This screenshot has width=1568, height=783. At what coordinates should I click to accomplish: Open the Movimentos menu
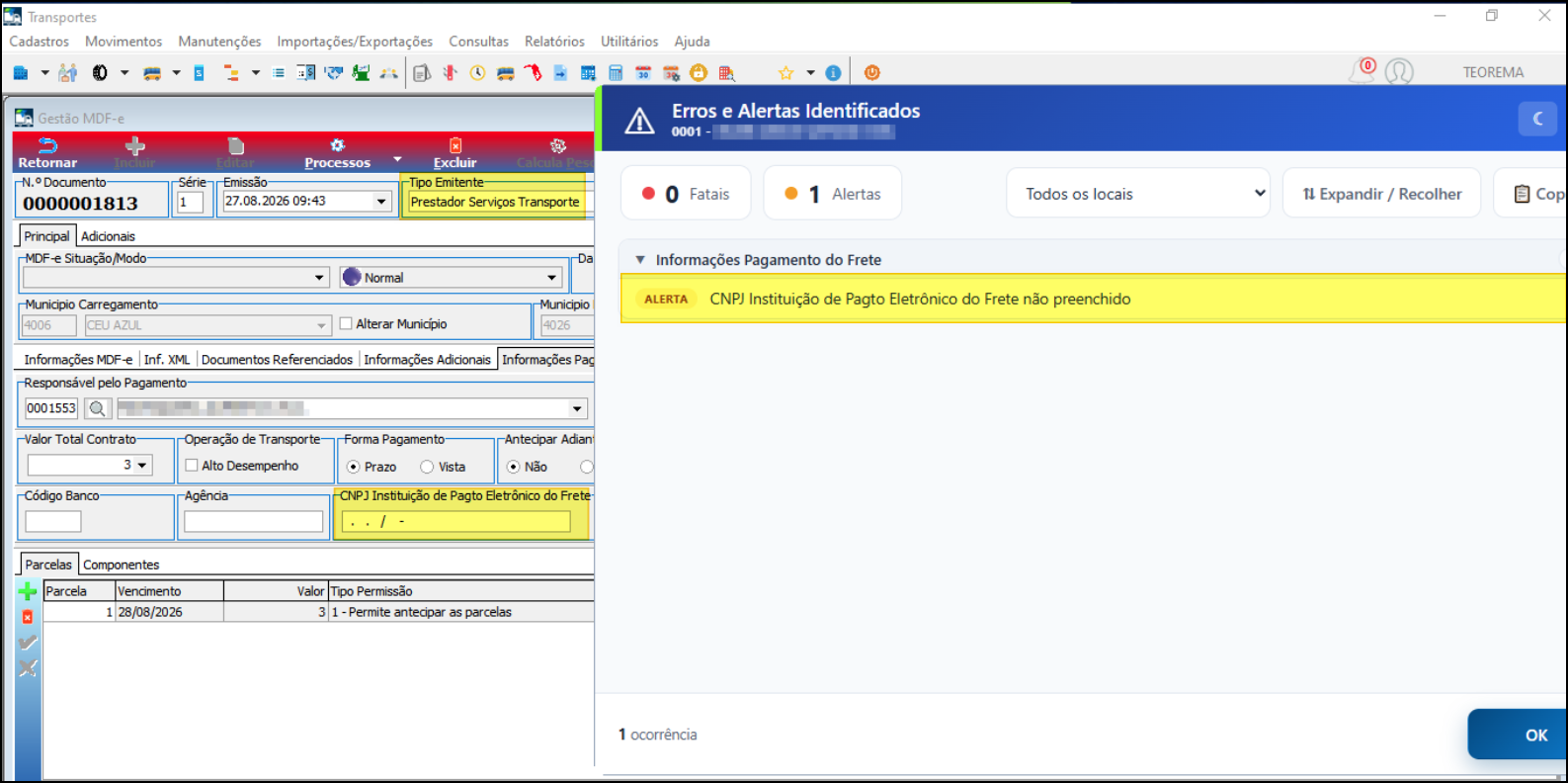coord(124,42)
